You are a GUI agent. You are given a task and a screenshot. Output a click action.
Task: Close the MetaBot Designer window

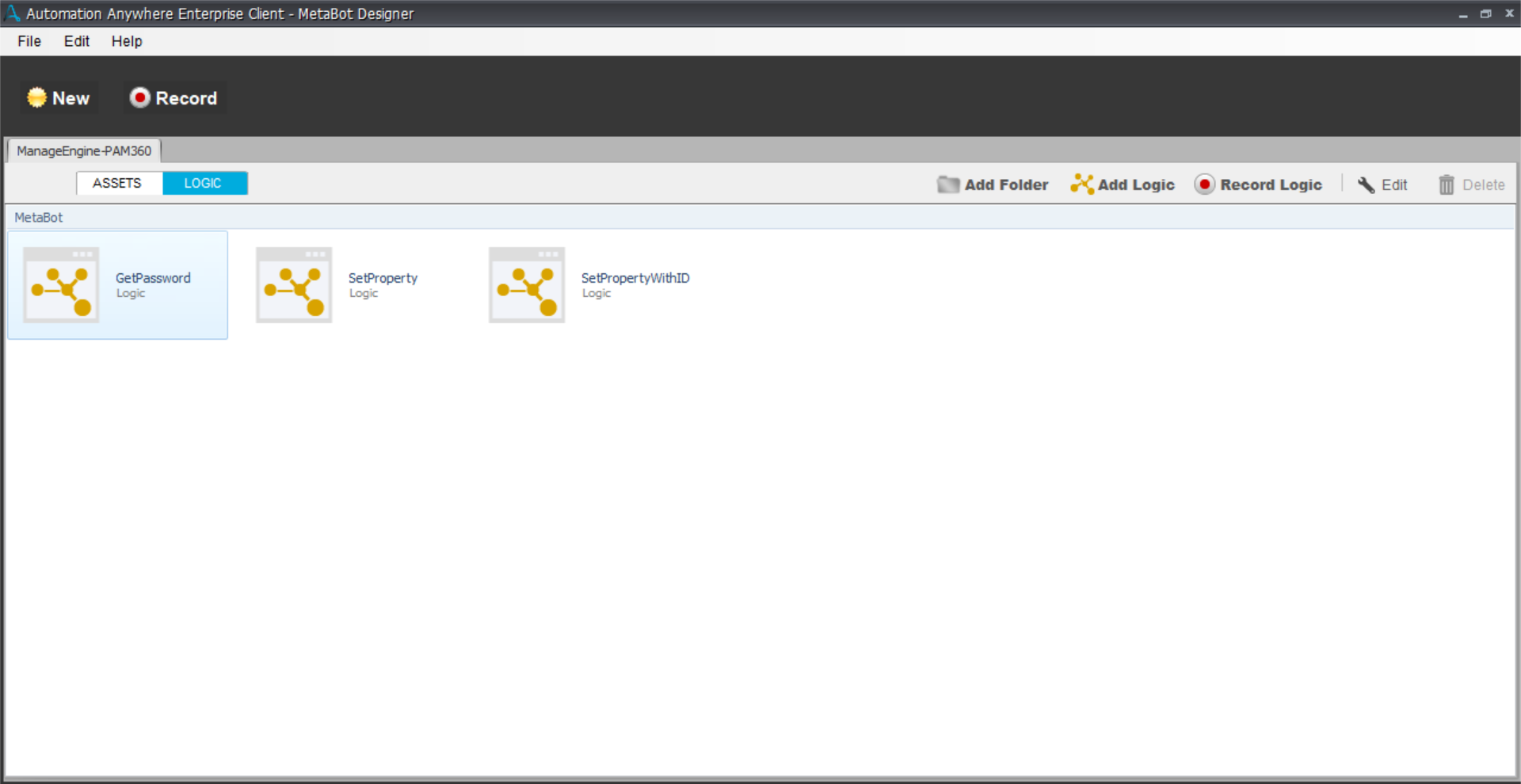pyautogui.click(x=1509, y=13)
